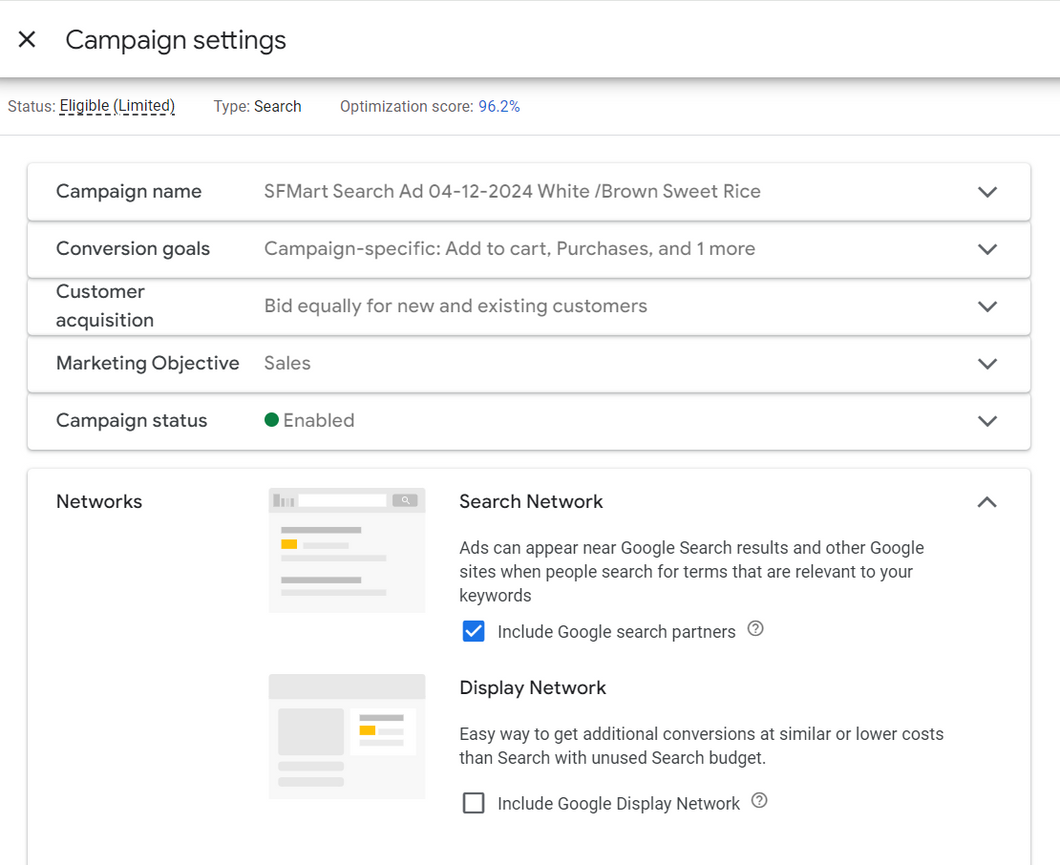This screenshot has width=1060, height=865.
Task: Click the 'Enabled' status text
Action: tap(318, 420)
